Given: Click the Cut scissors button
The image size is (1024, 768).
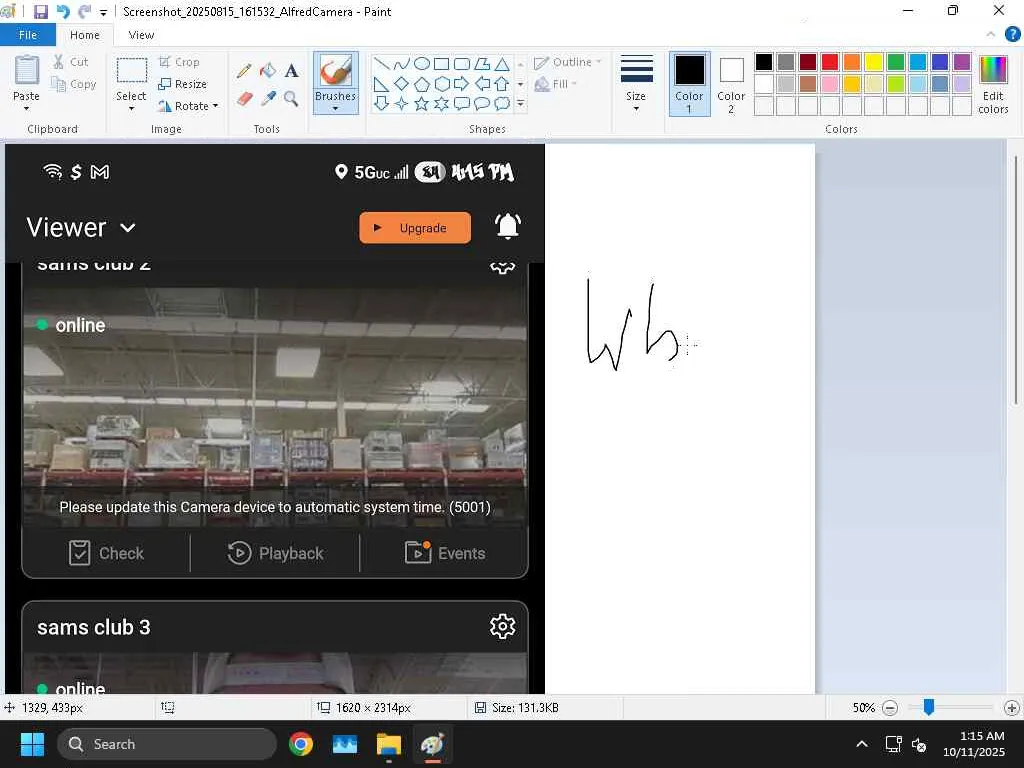Looking at the screenshot, I should [71, 62].
